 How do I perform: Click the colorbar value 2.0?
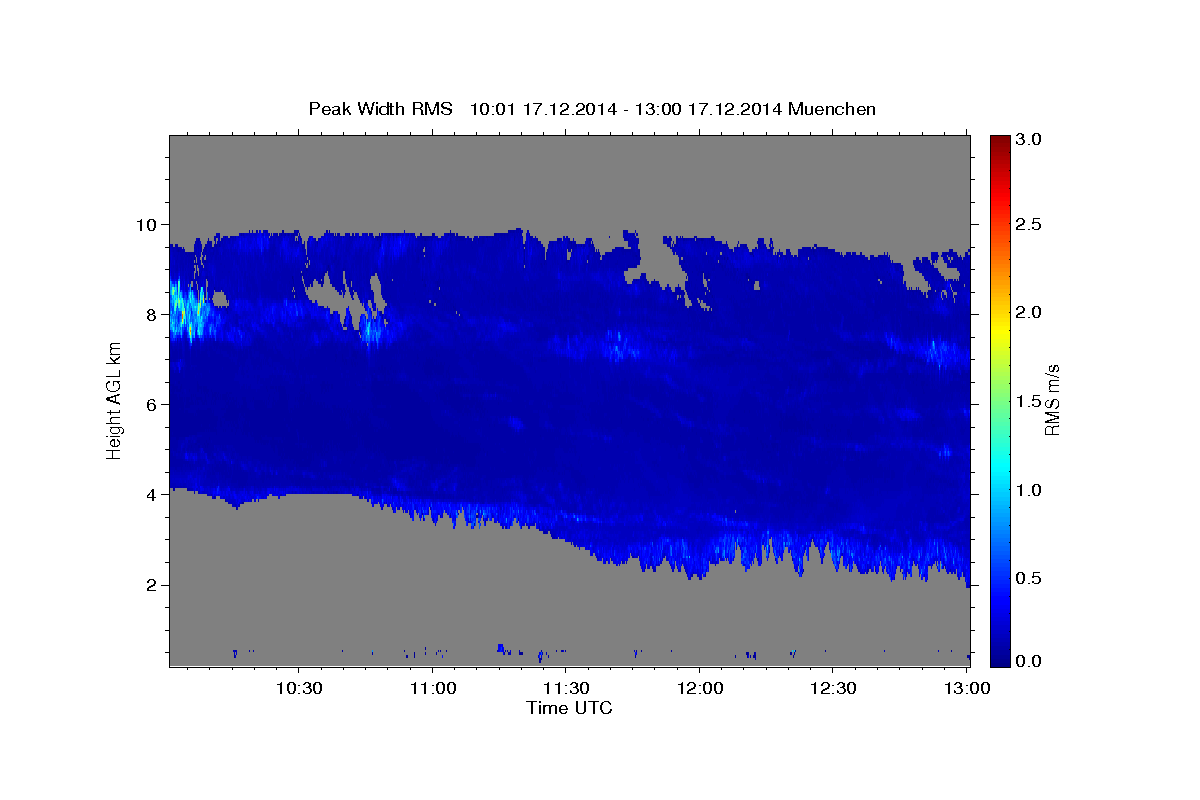[x=1028, y=312]
